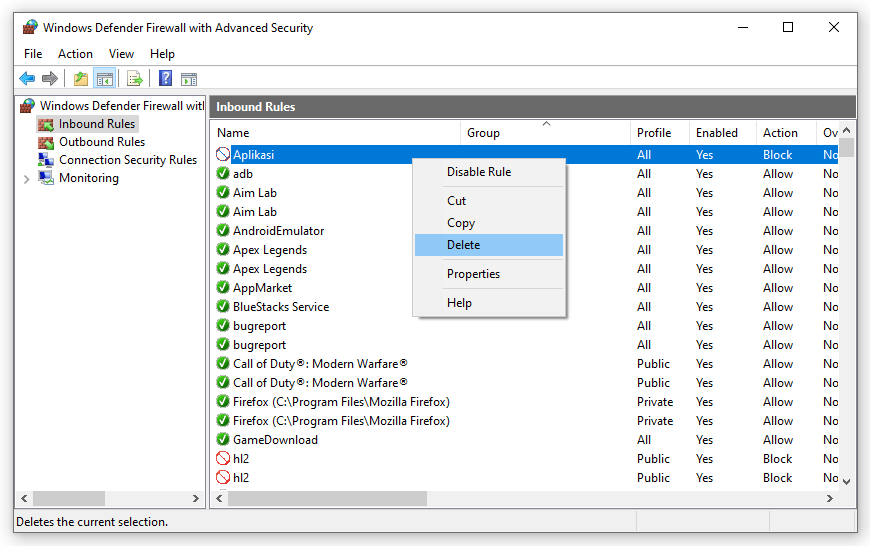Image resolution: width=870 pixels, height=546 pixels.
Task: Click the Forward arrow toolbar icon
Action: pyautogui.click(x=50, y=78)
